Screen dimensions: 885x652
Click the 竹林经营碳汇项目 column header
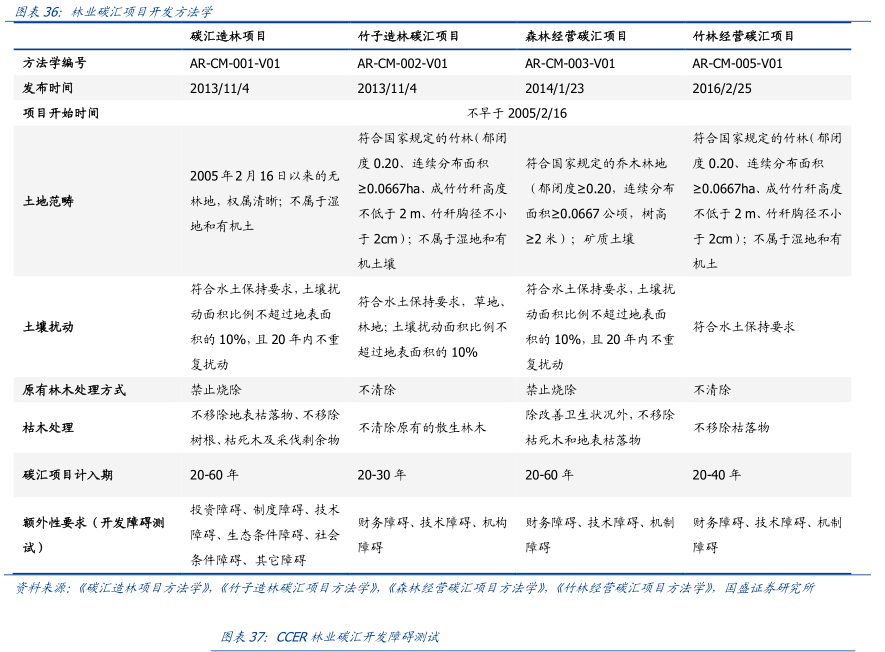coord(743,36)
